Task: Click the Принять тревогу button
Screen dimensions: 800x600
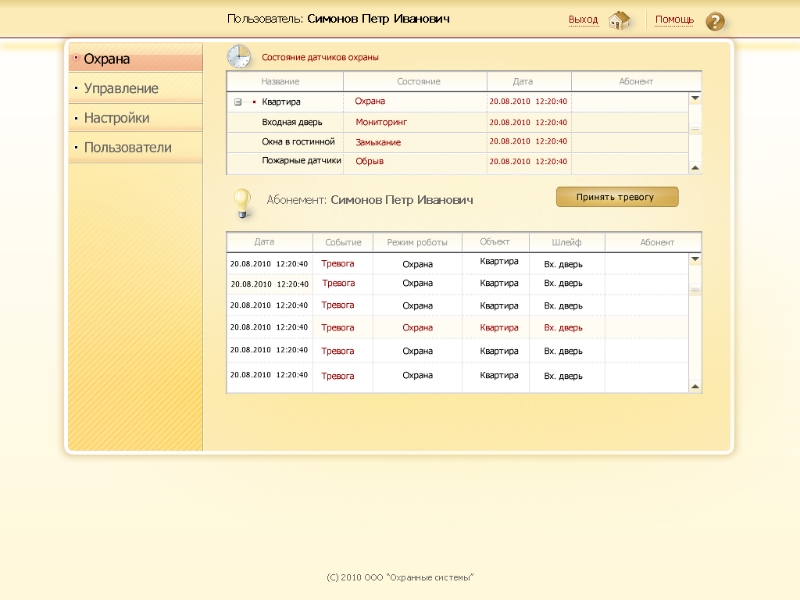Action: click(x=617, y=197)
